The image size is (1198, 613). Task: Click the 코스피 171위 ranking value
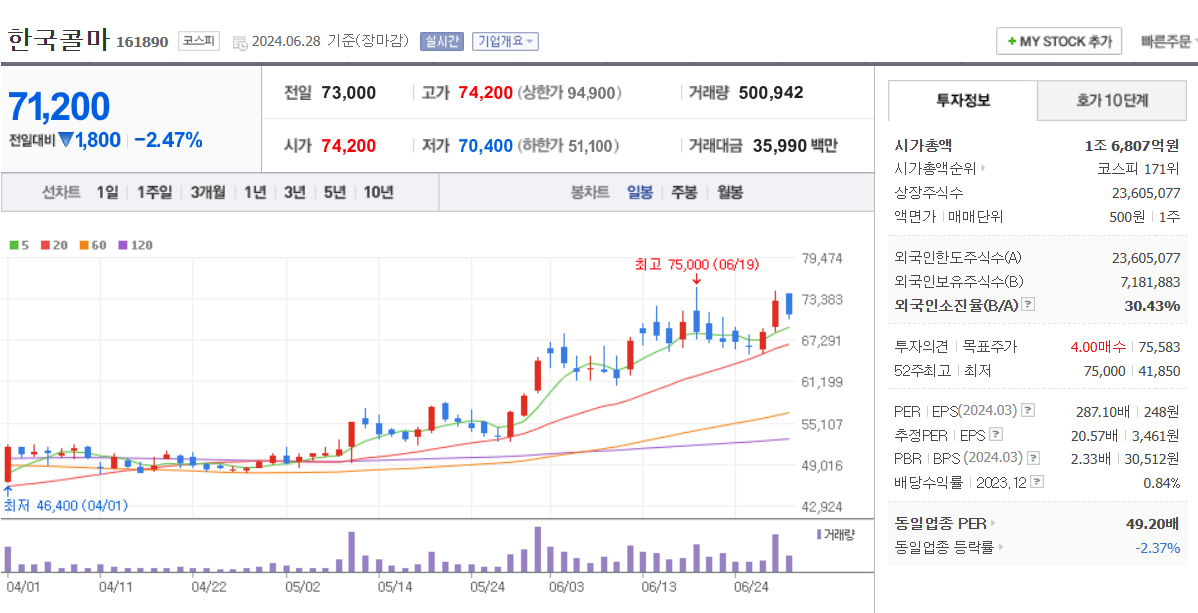click(1138, 169)
